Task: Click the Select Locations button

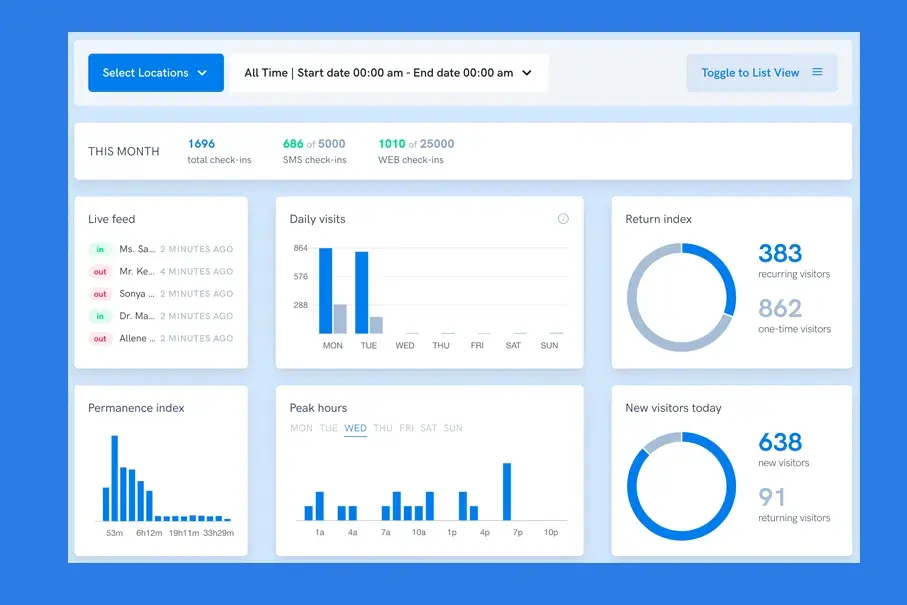Action: 156,73
